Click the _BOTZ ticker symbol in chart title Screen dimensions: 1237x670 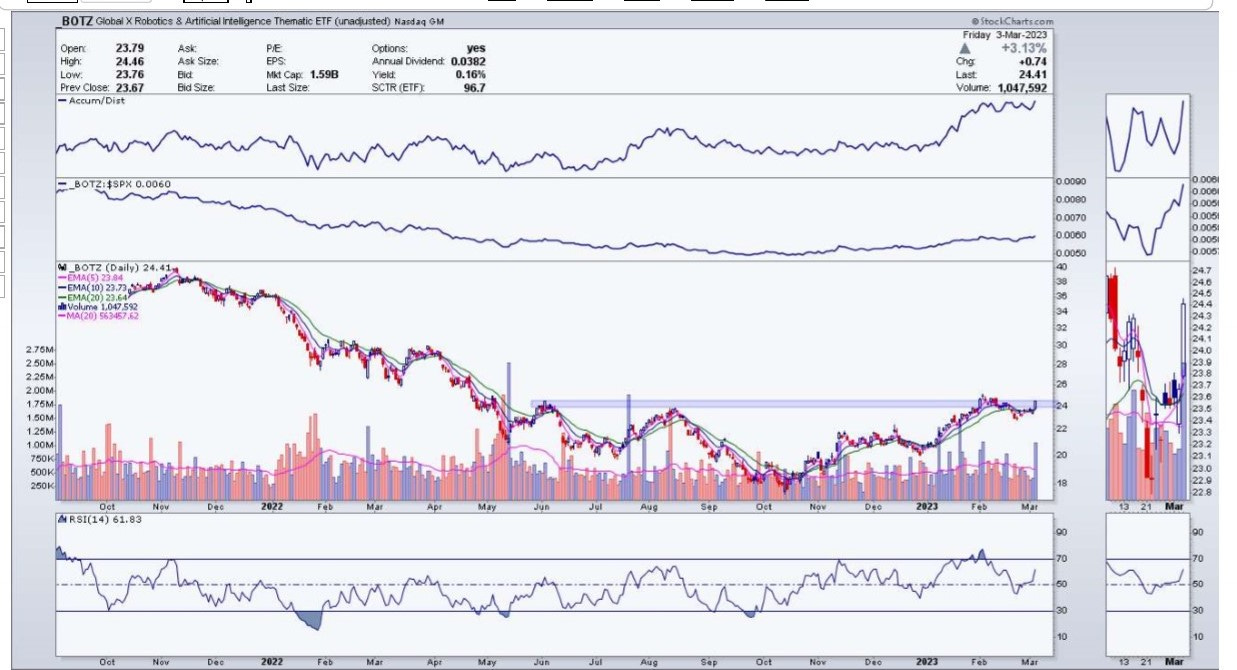pos(77,21)
